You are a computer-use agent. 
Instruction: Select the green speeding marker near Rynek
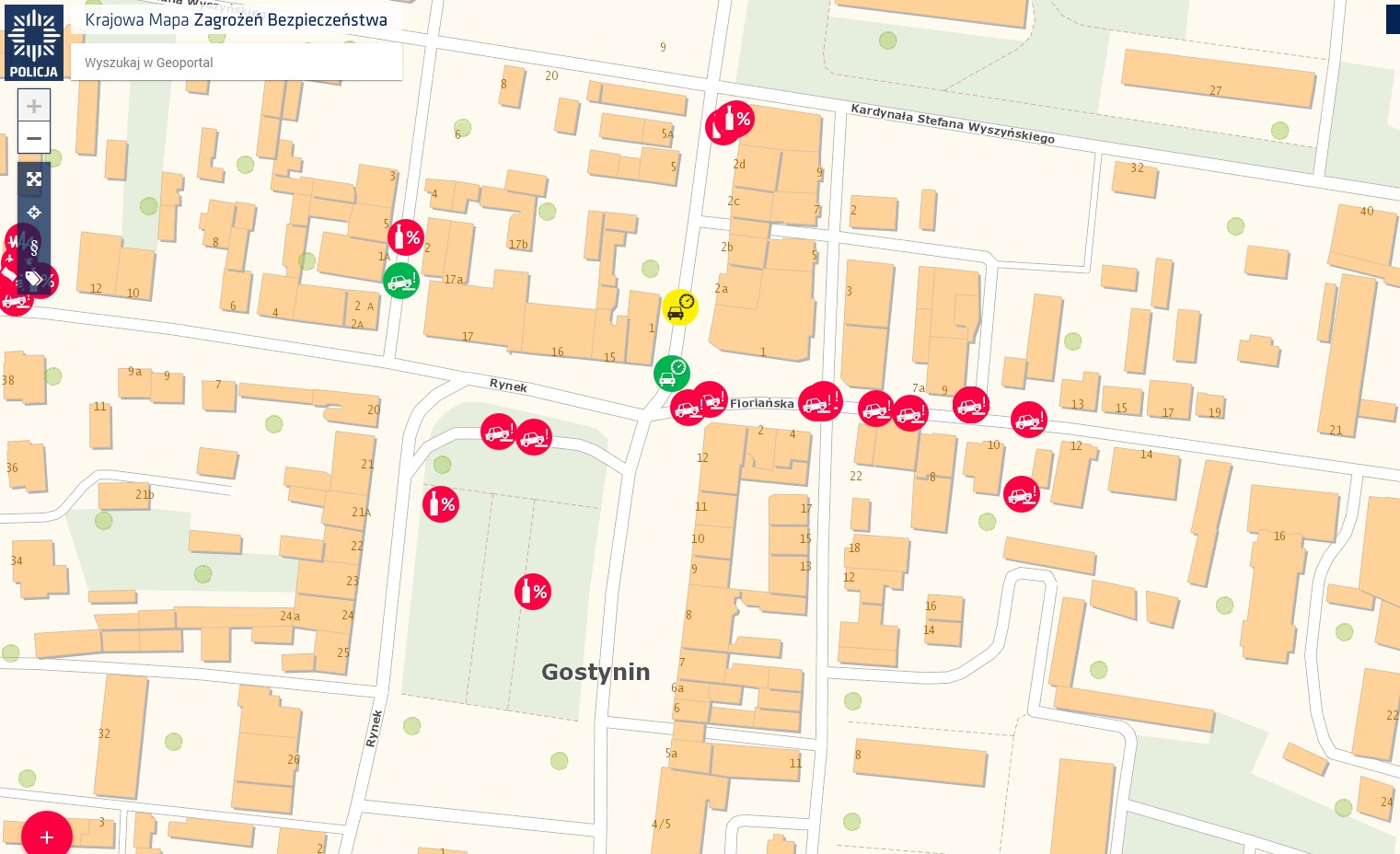(x=672, y=374)
